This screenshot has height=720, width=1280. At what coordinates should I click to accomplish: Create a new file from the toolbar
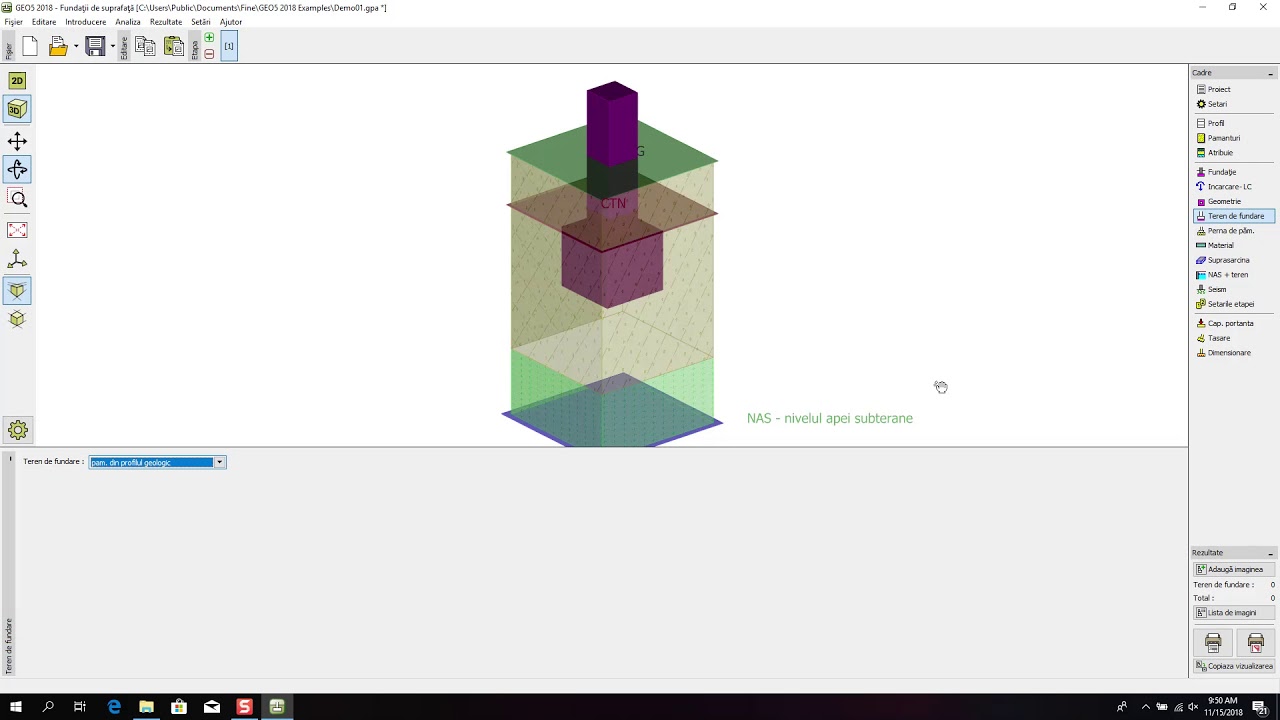pos(30,46)
